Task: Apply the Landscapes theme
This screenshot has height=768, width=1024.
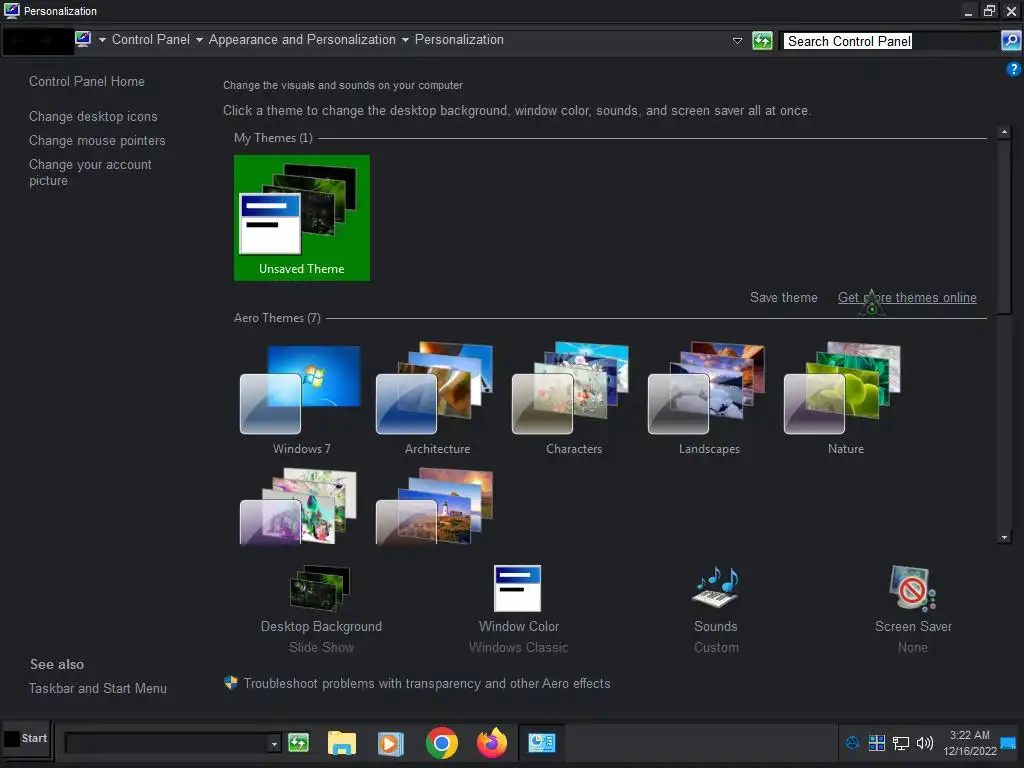Action: (x=709, y=398)
